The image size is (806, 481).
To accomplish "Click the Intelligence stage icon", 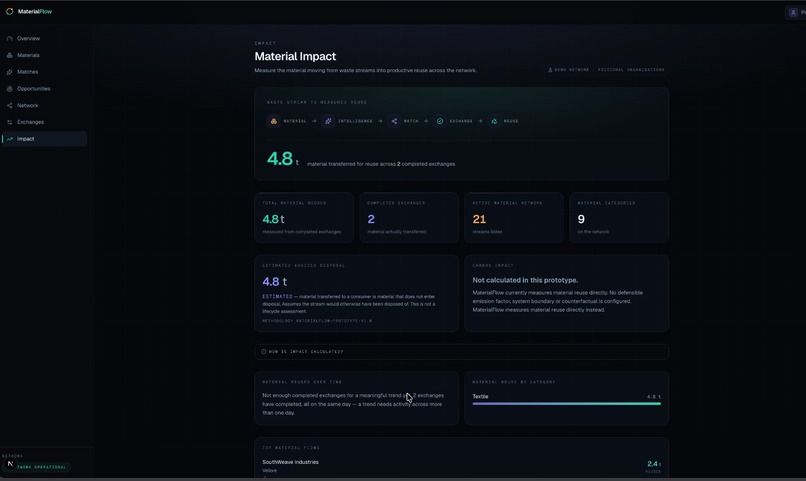I will tap(328, 121).
